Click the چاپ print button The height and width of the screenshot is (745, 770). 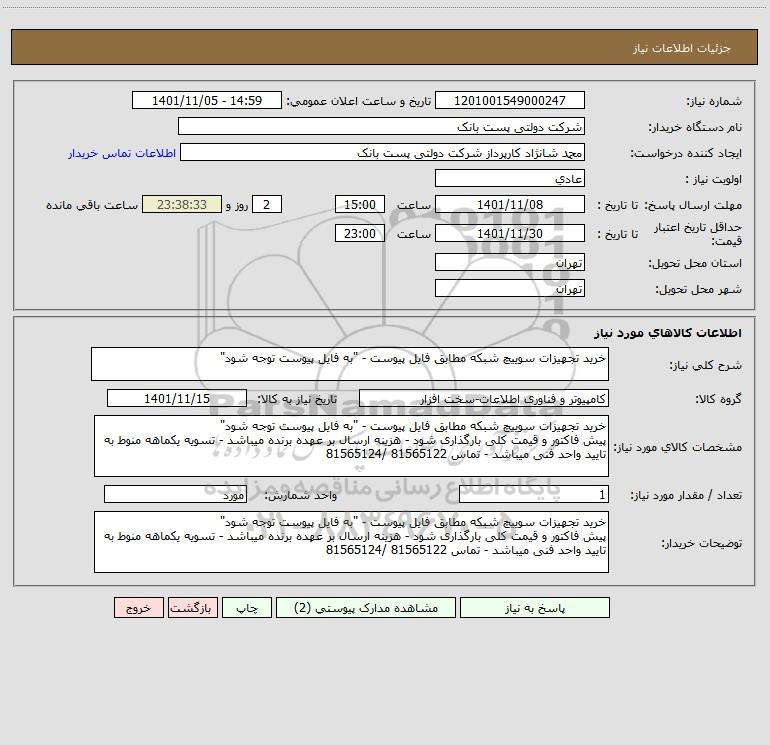pyautogui.click(x=247, y=608)
